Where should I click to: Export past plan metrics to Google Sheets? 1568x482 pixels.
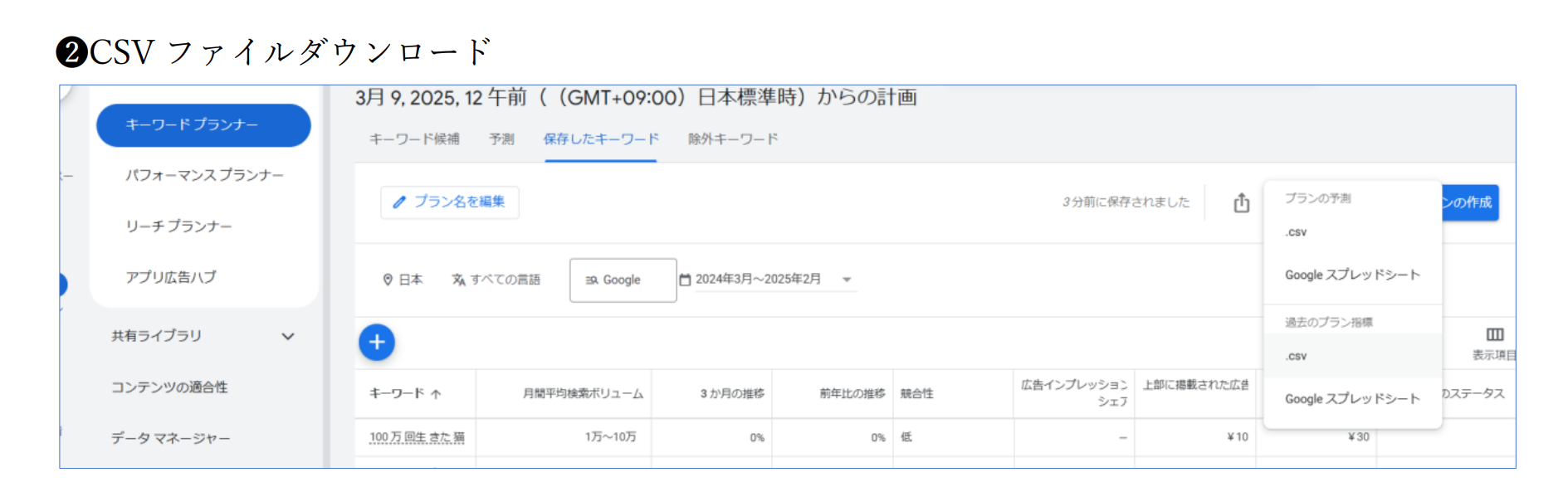point(1351,398)
